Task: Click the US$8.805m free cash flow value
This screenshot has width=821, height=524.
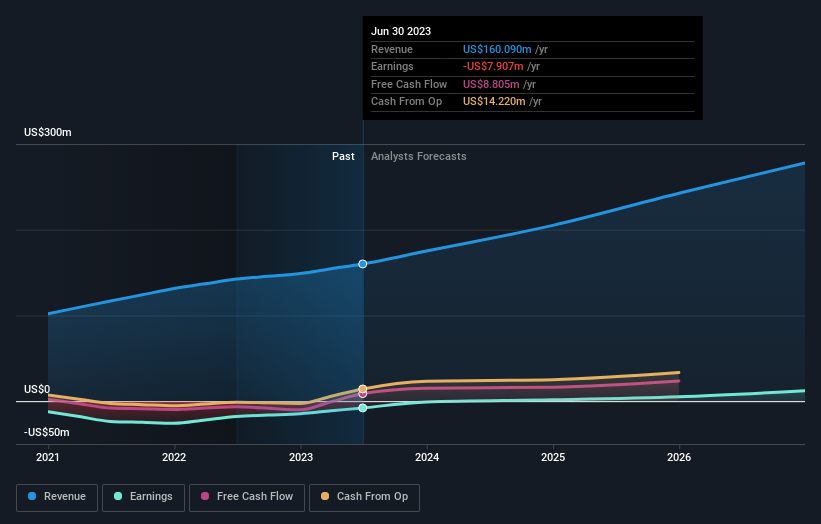Action: [491, 84]
